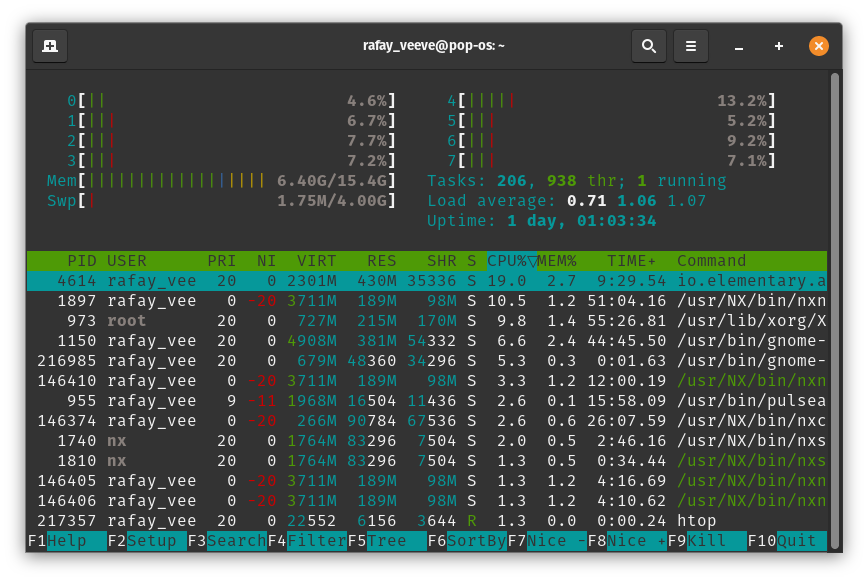This screenshot has height=581, width=868.
Task: Apply a process filter with F4
Action: point(305,540)
